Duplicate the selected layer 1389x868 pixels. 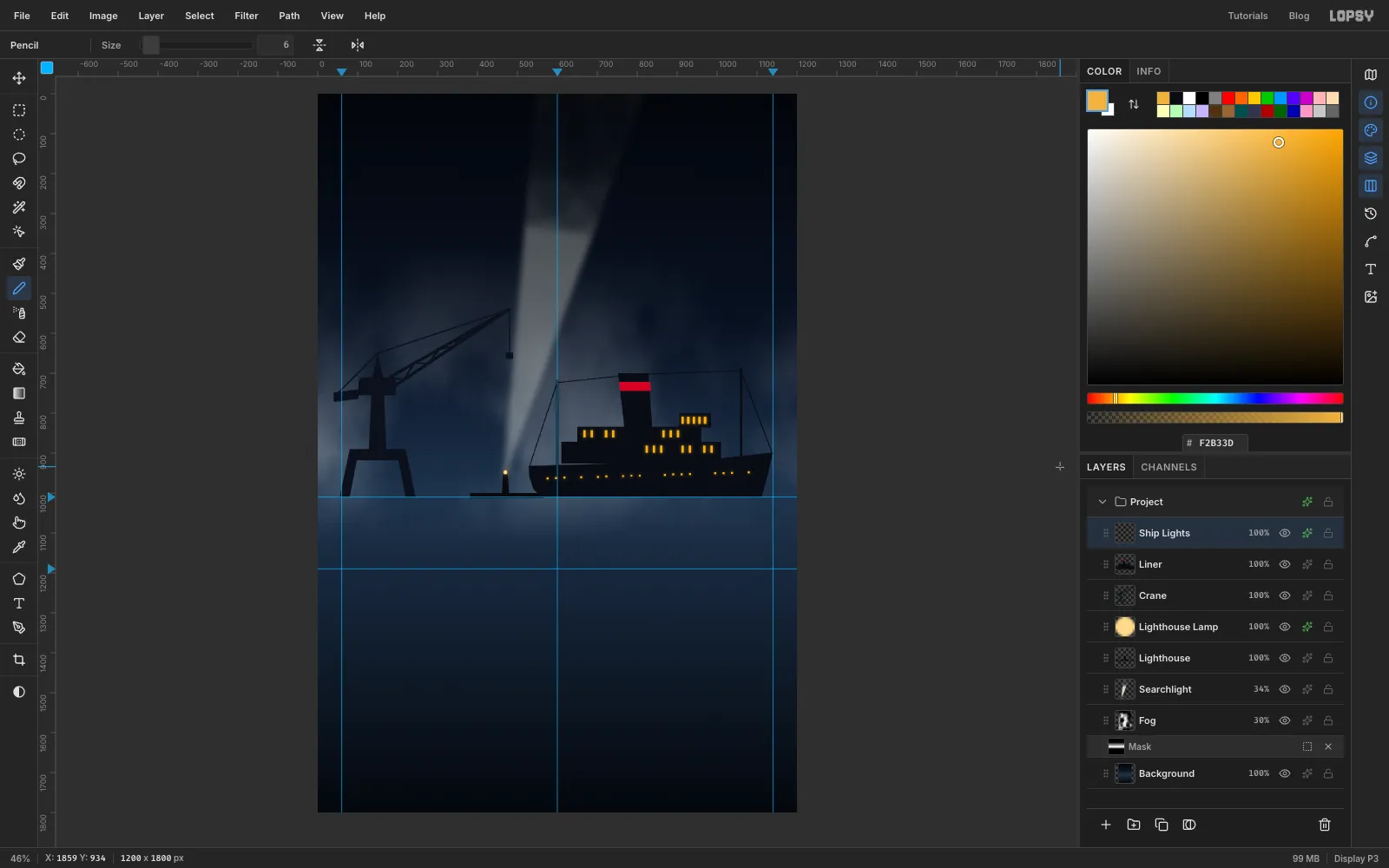click(x=1162, y=825)
